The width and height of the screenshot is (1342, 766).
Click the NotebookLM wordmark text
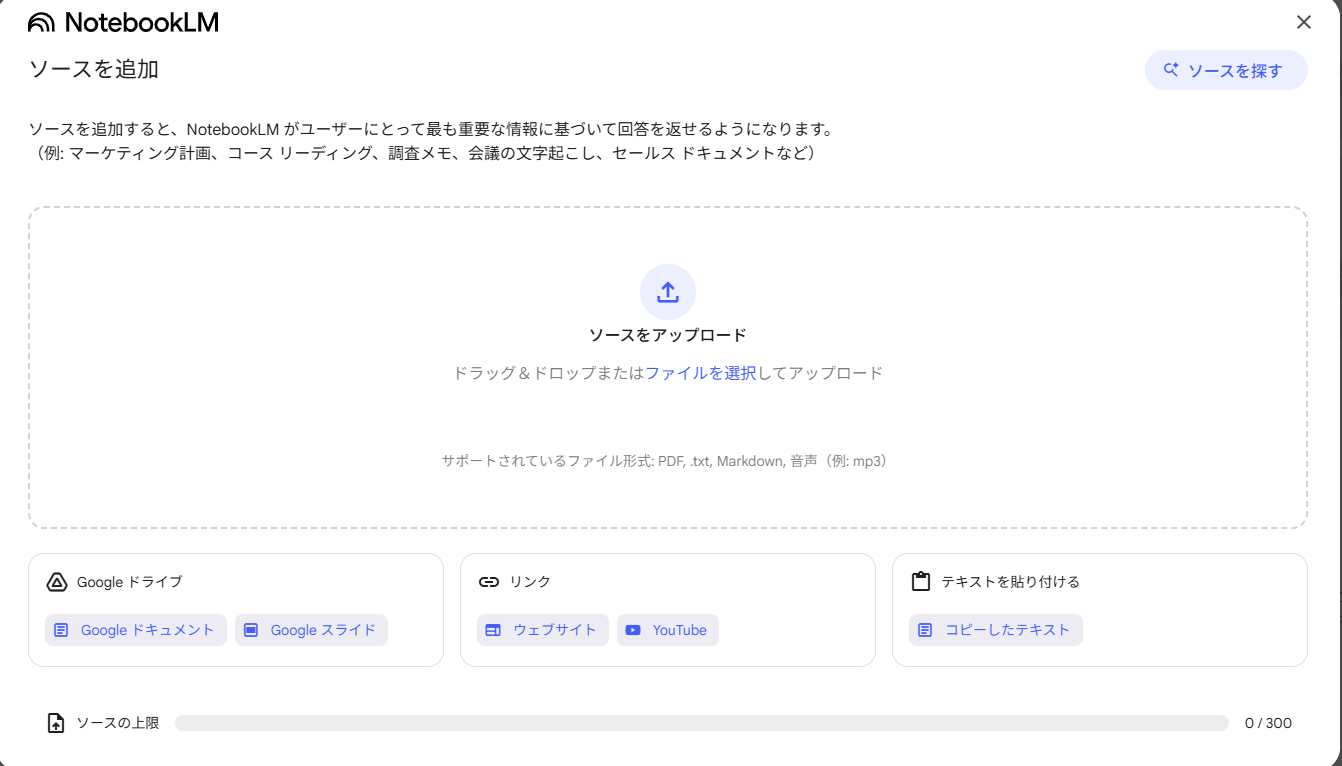pos(141,22)
